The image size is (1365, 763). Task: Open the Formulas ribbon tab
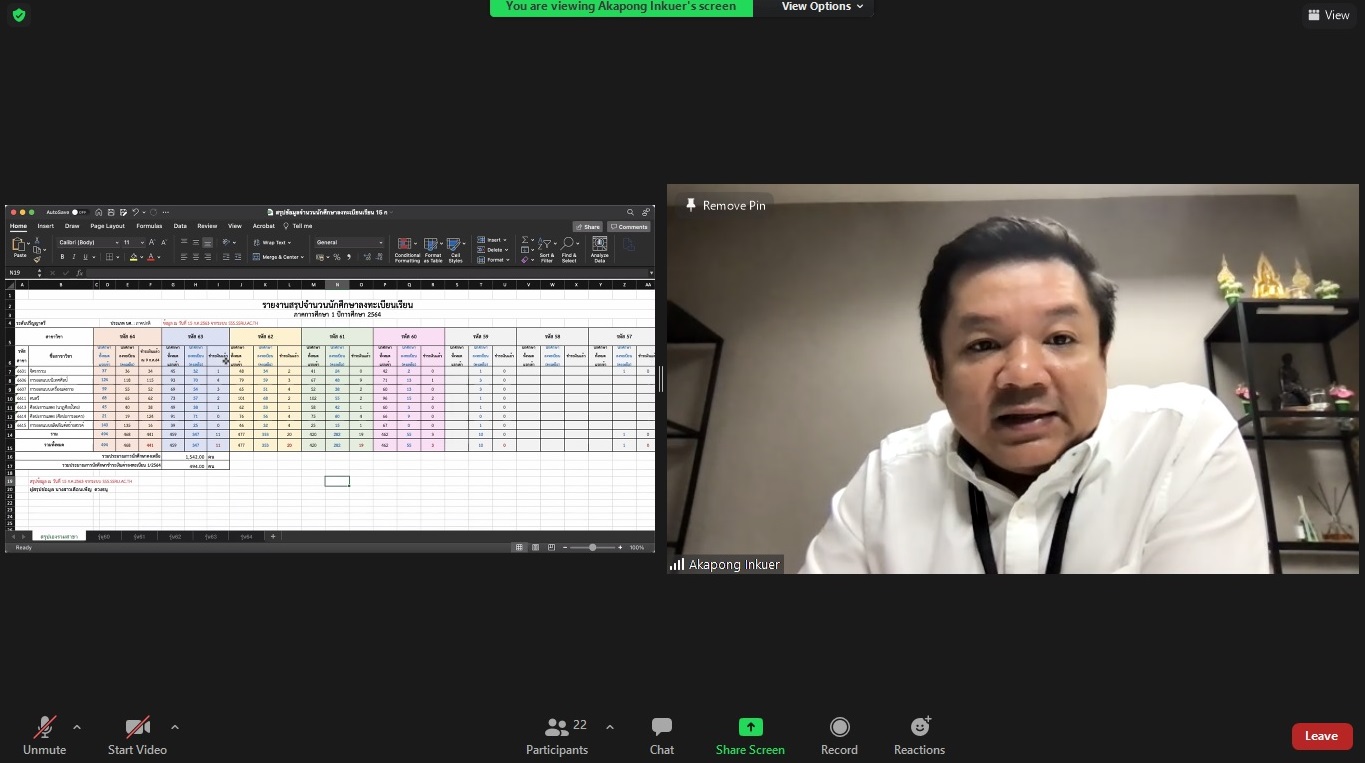point(149,226)
